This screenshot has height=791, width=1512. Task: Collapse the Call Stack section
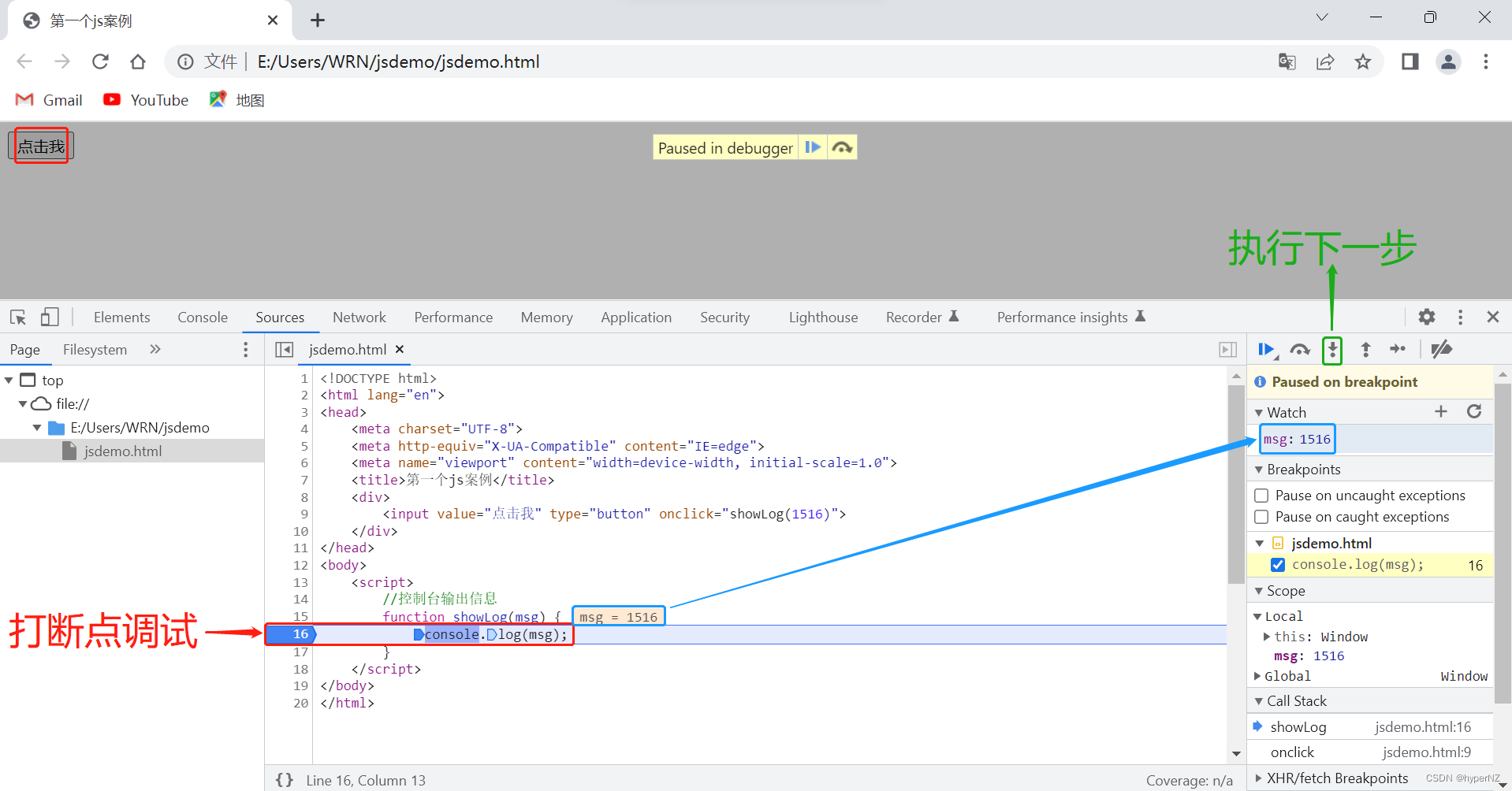point(1259,701)
